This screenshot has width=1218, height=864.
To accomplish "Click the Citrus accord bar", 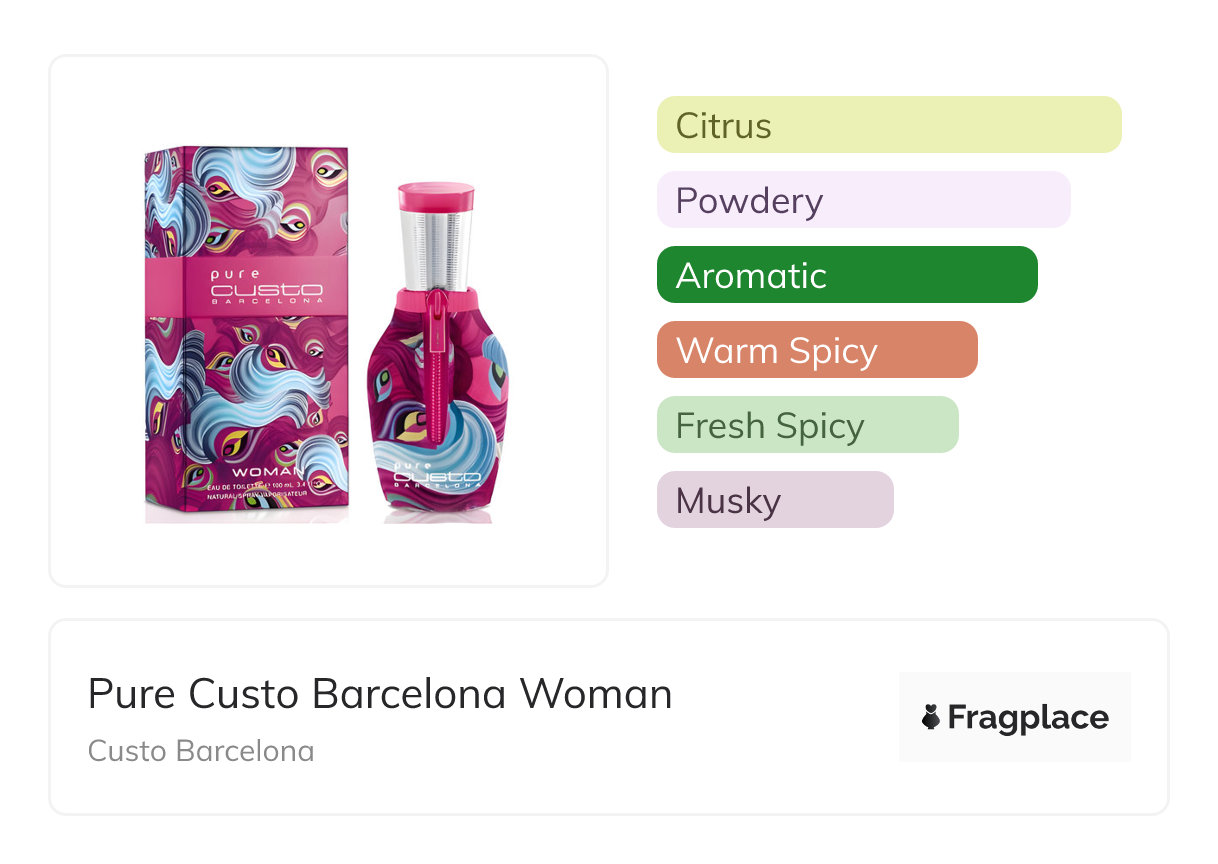I will coord(889,125).
